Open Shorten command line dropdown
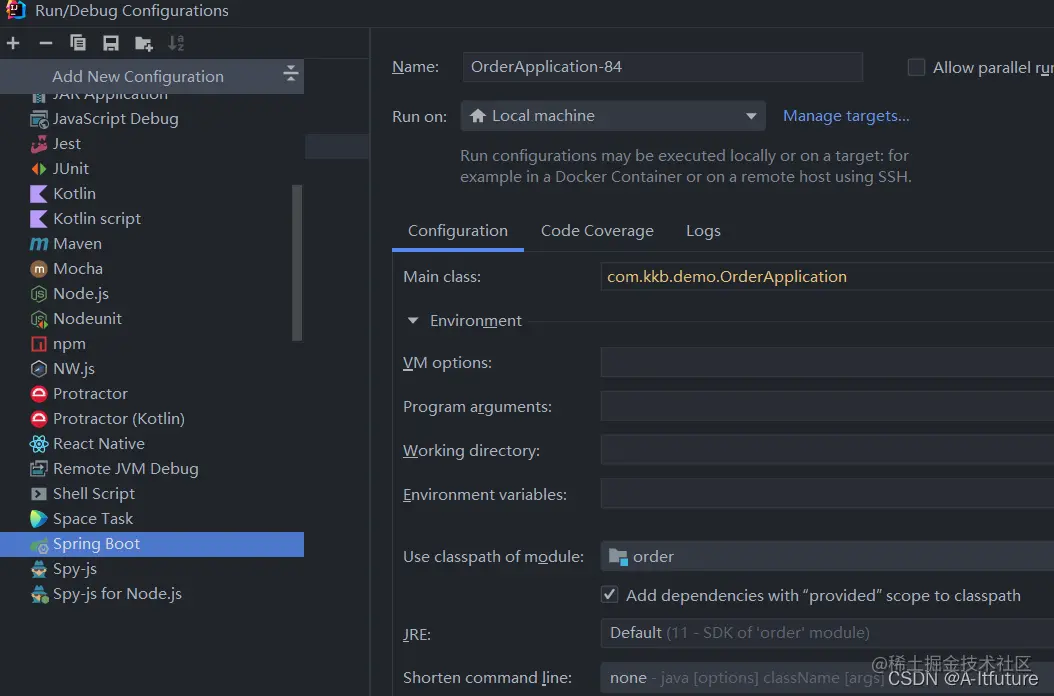 [x=827, y=678]
